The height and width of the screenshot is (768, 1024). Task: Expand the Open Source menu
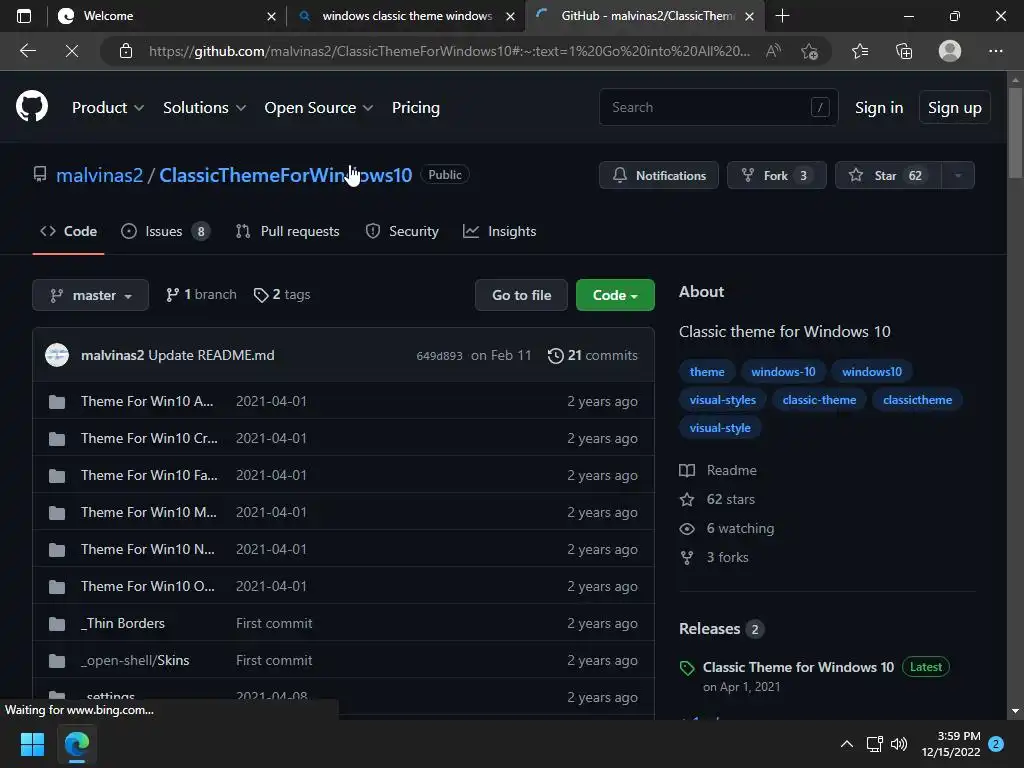[x=319, y=107]
